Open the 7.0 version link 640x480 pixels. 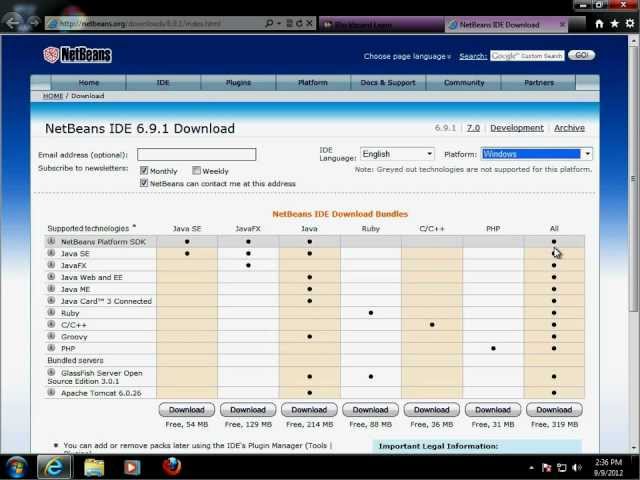click(473, 128)
